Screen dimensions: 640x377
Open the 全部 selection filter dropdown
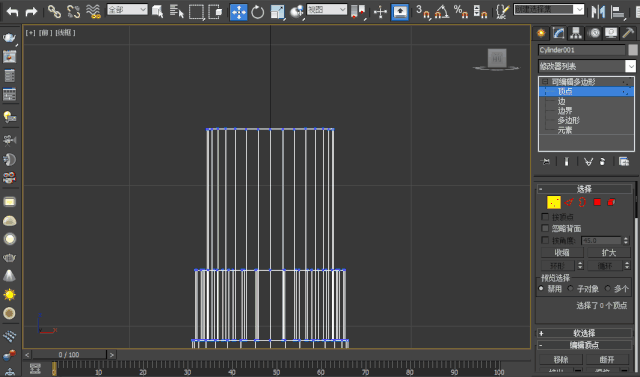coord(127,9)
